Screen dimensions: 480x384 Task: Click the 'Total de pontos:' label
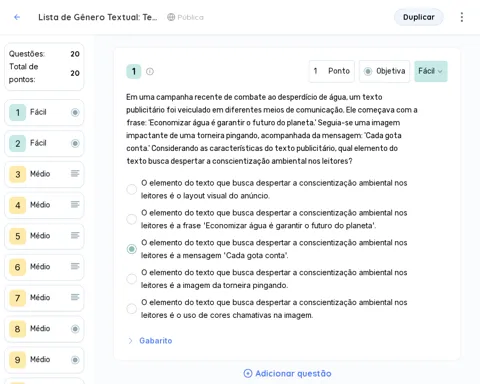23,73
